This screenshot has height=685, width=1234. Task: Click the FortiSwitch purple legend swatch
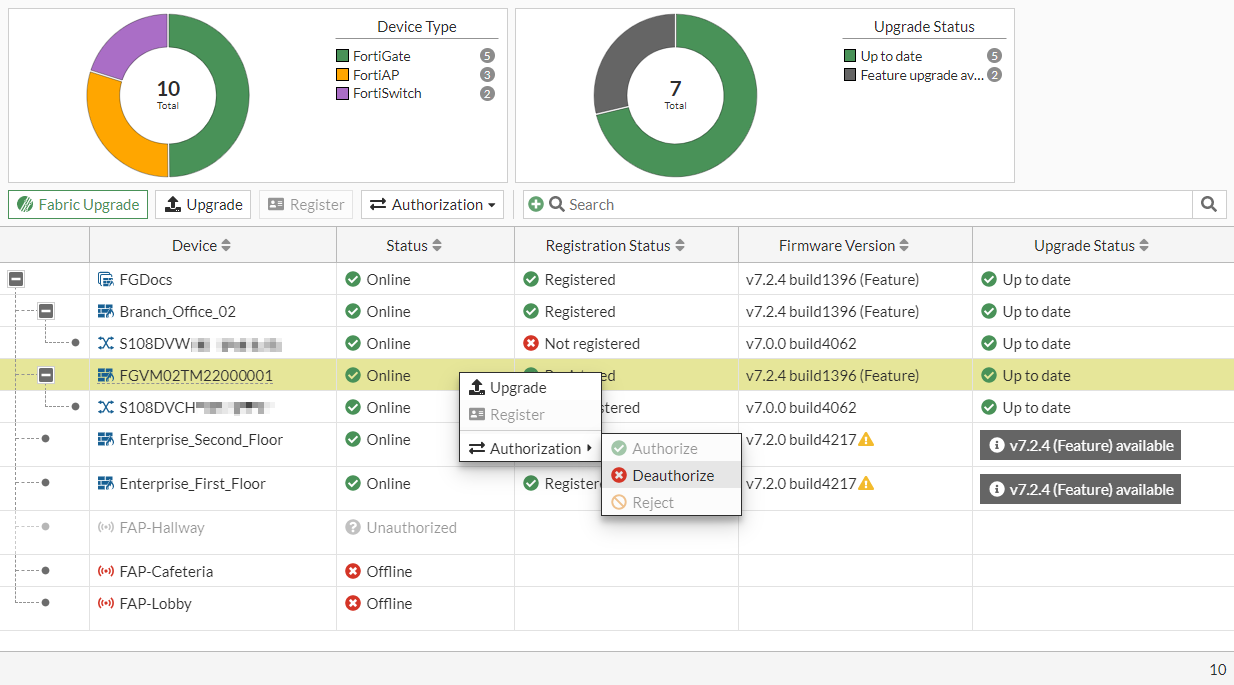click(x=343, y=93)
